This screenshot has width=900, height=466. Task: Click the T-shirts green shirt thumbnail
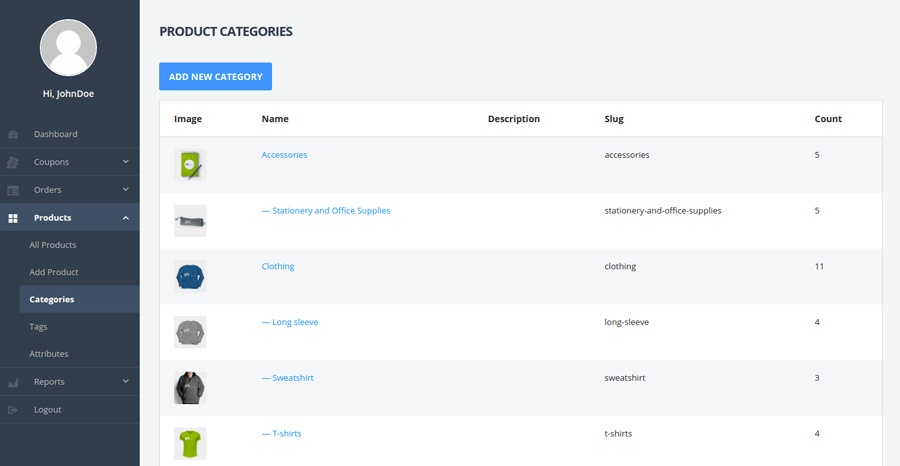[x=190, y=443]
